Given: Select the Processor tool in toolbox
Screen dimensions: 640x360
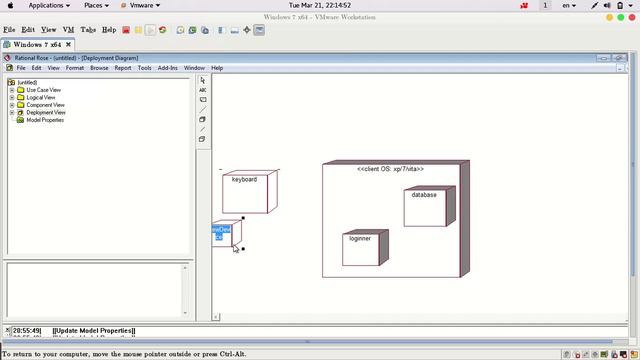Looking at the screenshot, I should coord(203,120).
